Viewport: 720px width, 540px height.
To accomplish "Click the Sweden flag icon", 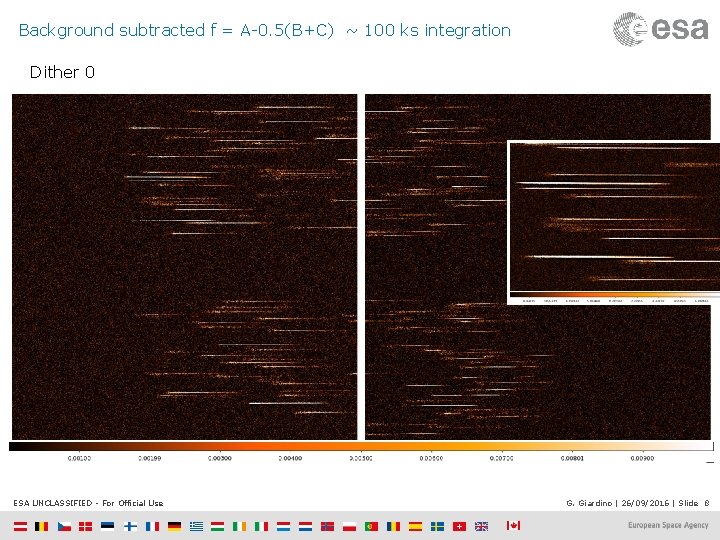I will pos(438,526).
